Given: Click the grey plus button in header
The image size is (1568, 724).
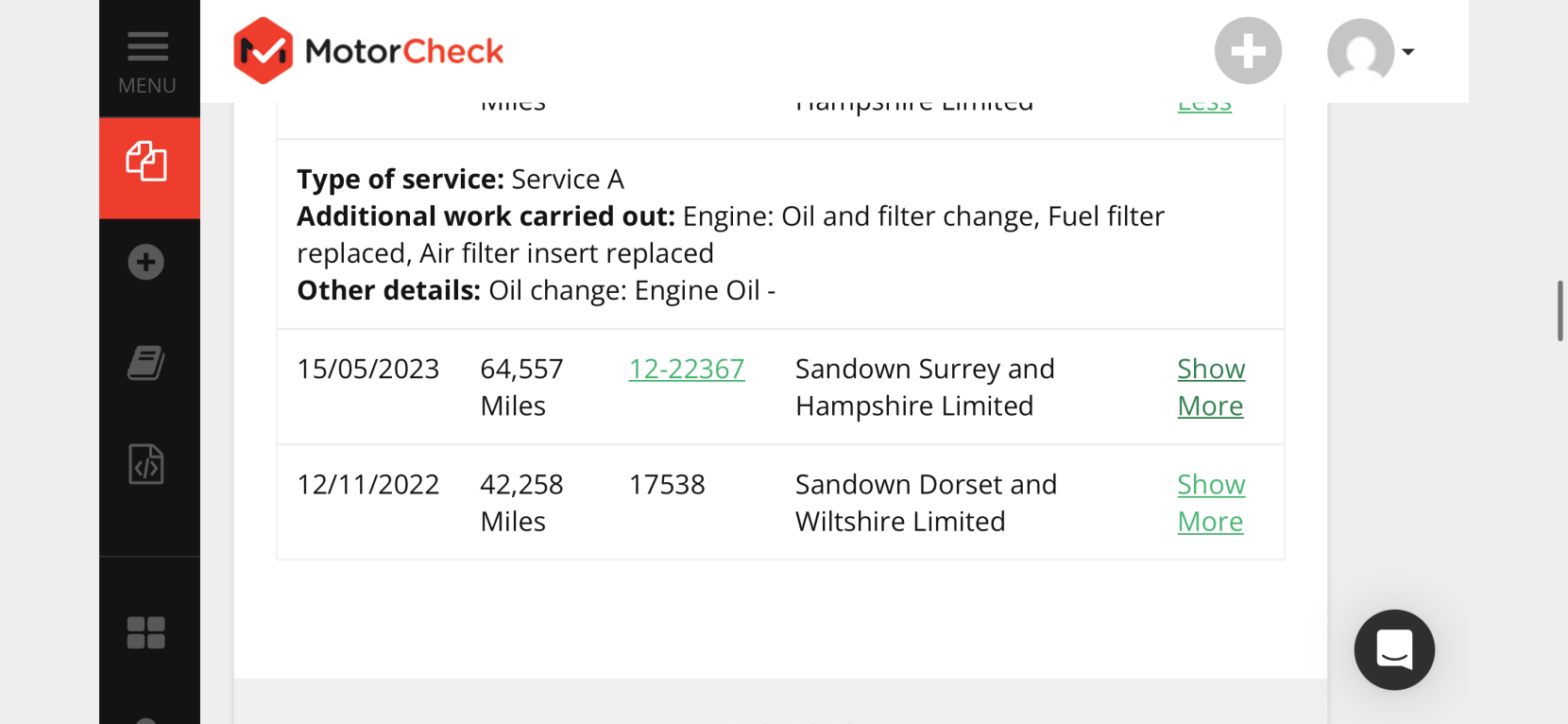Looking at the screenshot, I should click(x=1248, y=51).
